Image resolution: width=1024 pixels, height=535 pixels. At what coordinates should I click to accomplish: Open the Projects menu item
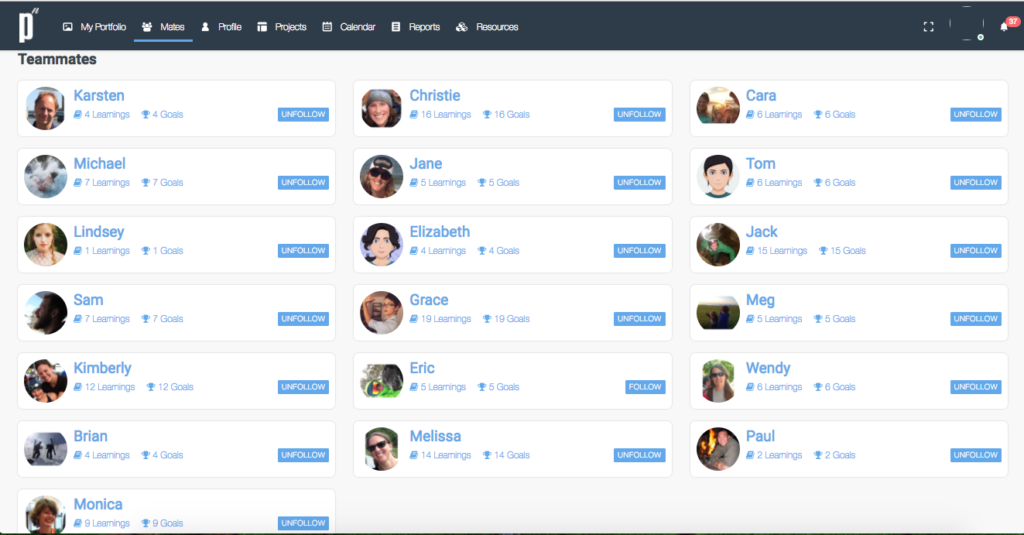click(282, 27)
